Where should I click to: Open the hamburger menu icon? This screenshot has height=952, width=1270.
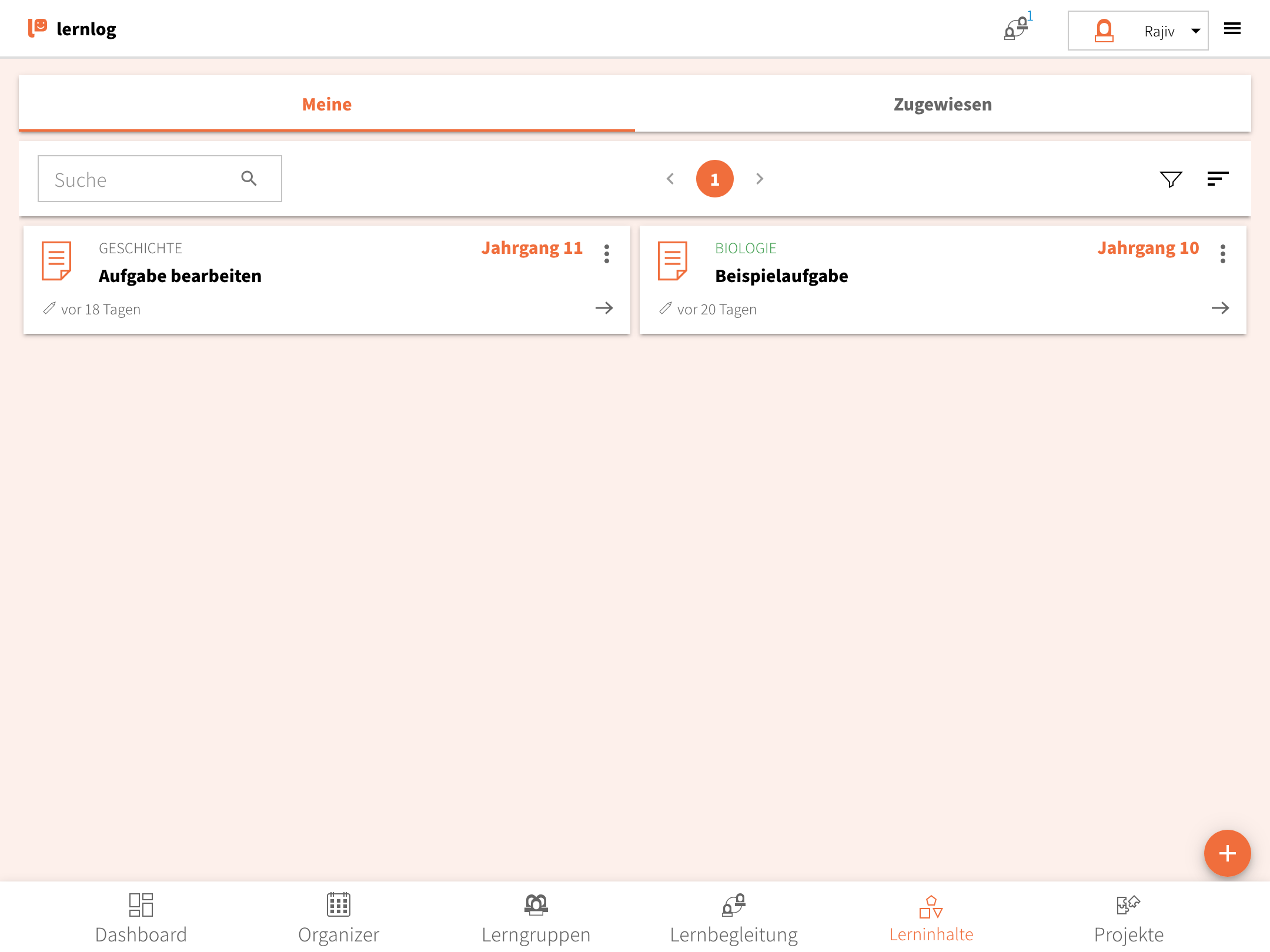click(x=1232, y=29)
